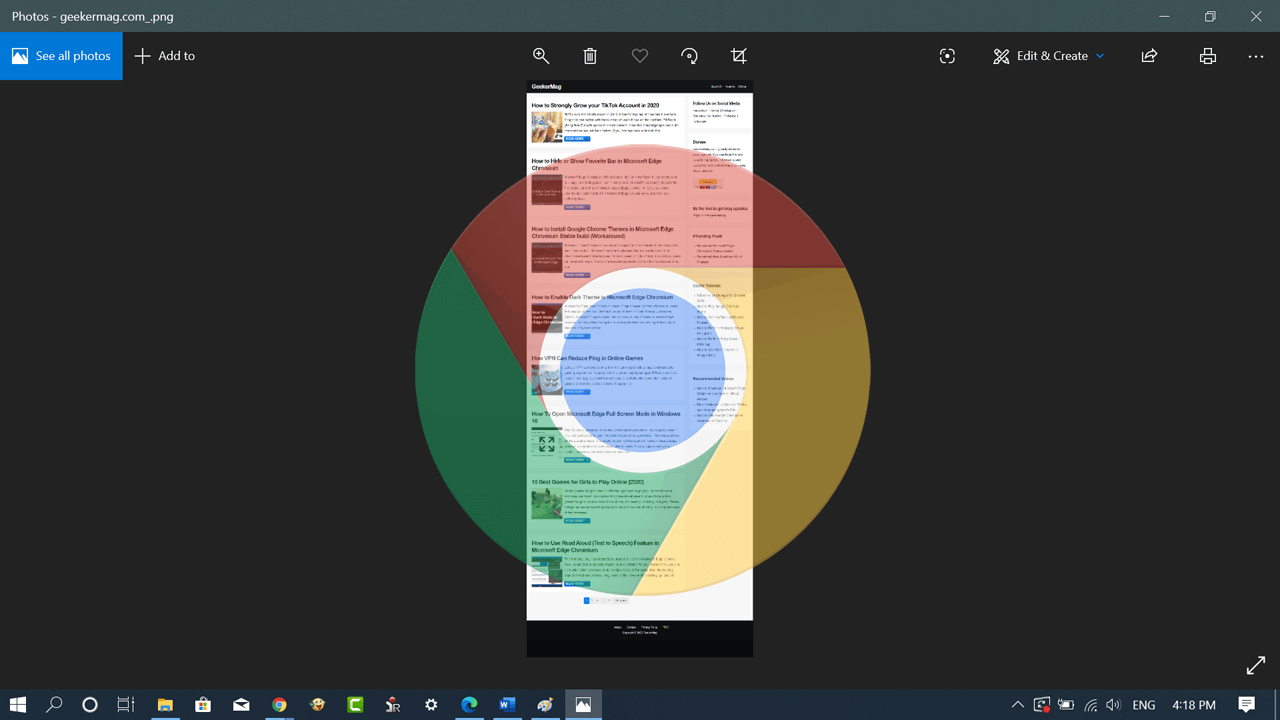Viewport: 1280px width, 720px height.
Task: Delete the photo with trash icon
Action: pyautogui.click(x=590, y=56)
